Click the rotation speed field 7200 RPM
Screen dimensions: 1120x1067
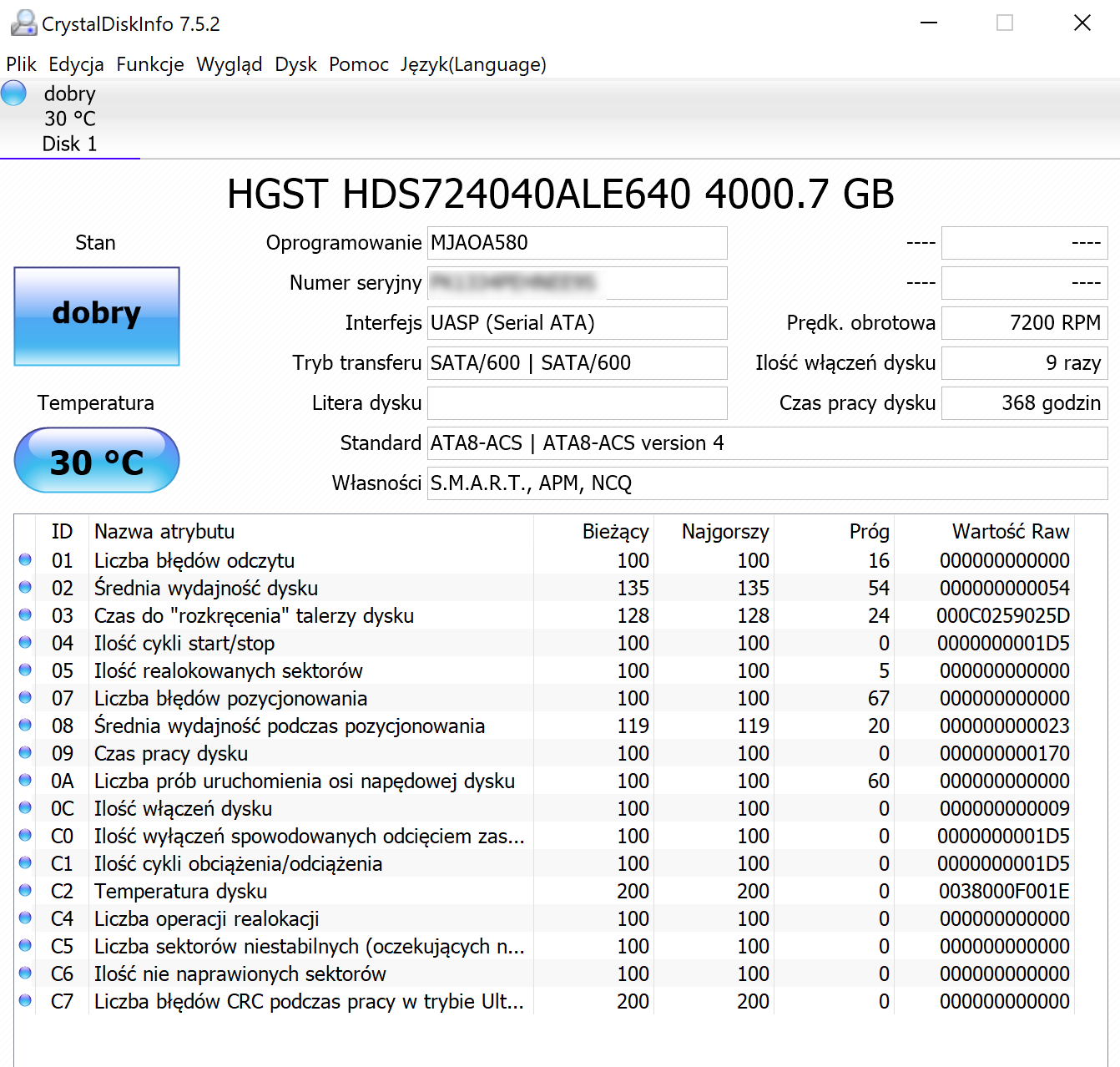coord(1025,323)
